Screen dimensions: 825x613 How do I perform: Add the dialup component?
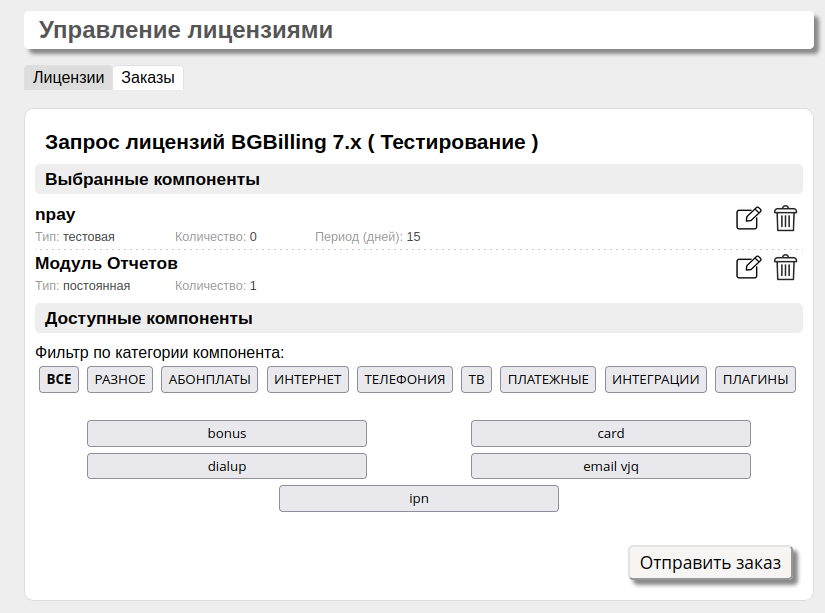[227, 466]
